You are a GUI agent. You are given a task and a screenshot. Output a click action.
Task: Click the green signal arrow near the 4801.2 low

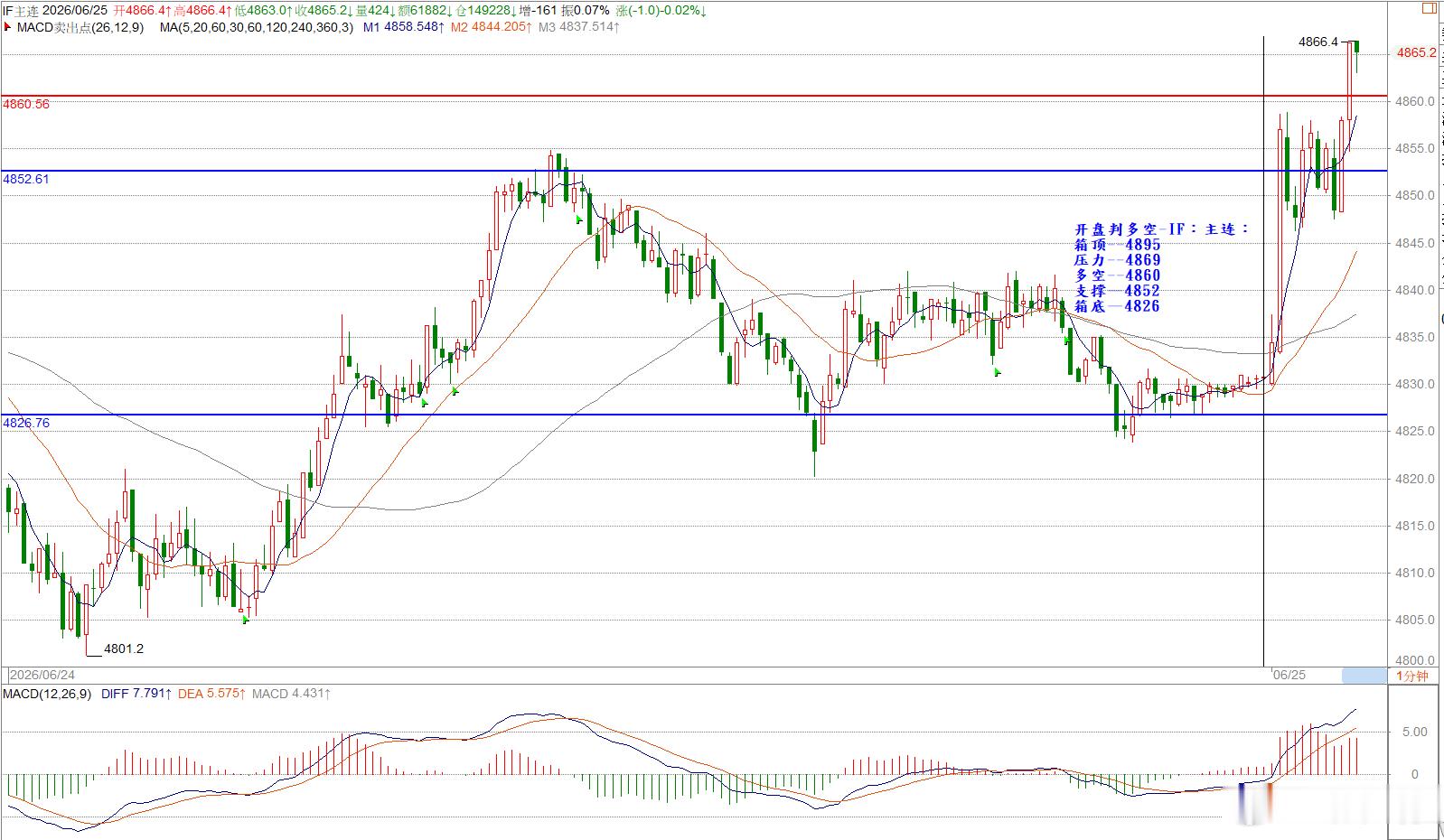tap(245, 620)
